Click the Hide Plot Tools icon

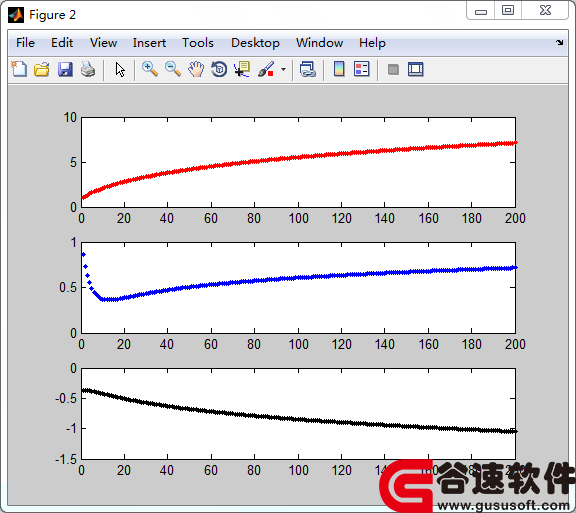click(393, 69)
